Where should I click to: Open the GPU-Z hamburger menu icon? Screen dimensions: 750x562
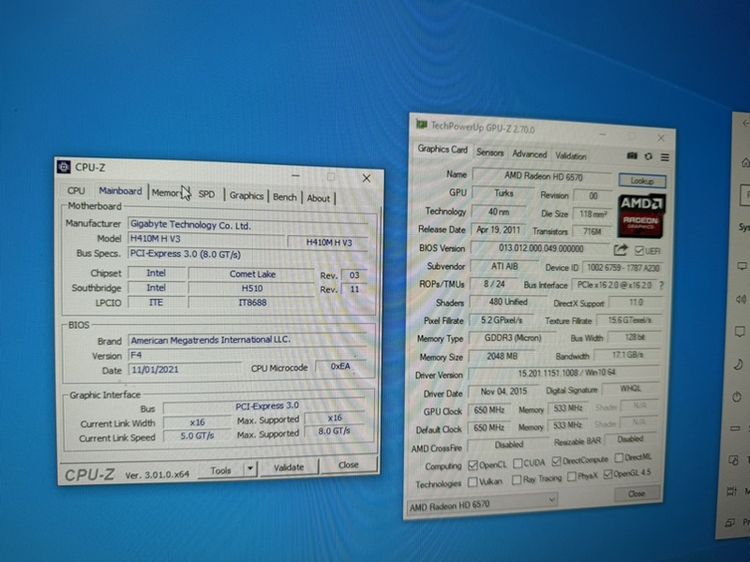pos(665,157)
